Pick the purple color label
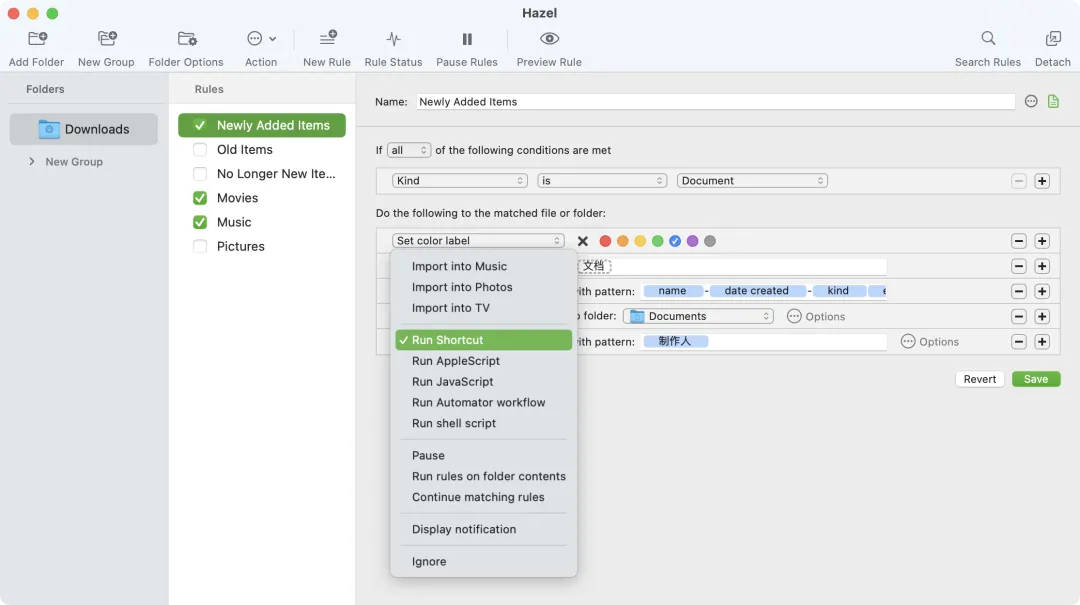Viewport: 1080px width, 605px height. tap(692, 241)
